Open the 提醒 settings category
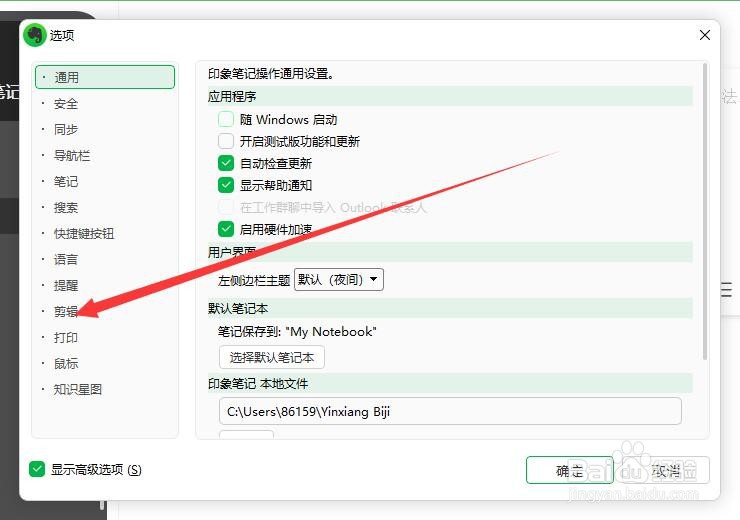This screenshot has width=740, height=520. 66,285
